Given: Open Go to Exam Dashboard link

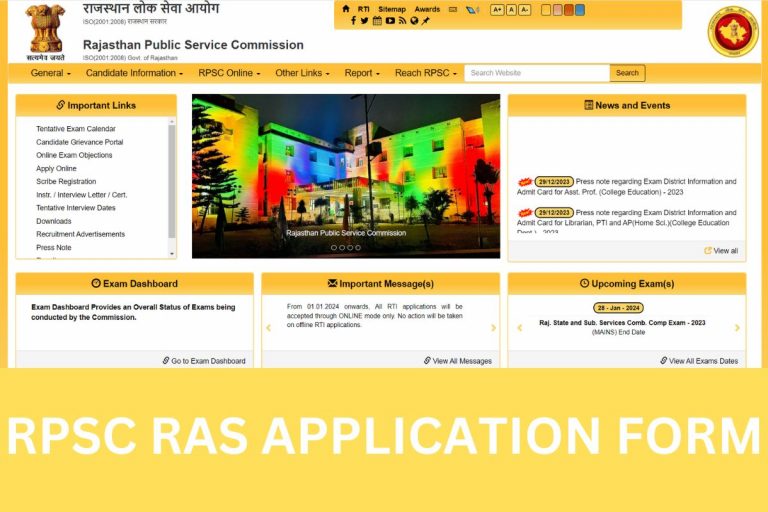Looking at the screenshot, I should pyautogui.click(x=204, y=361).
